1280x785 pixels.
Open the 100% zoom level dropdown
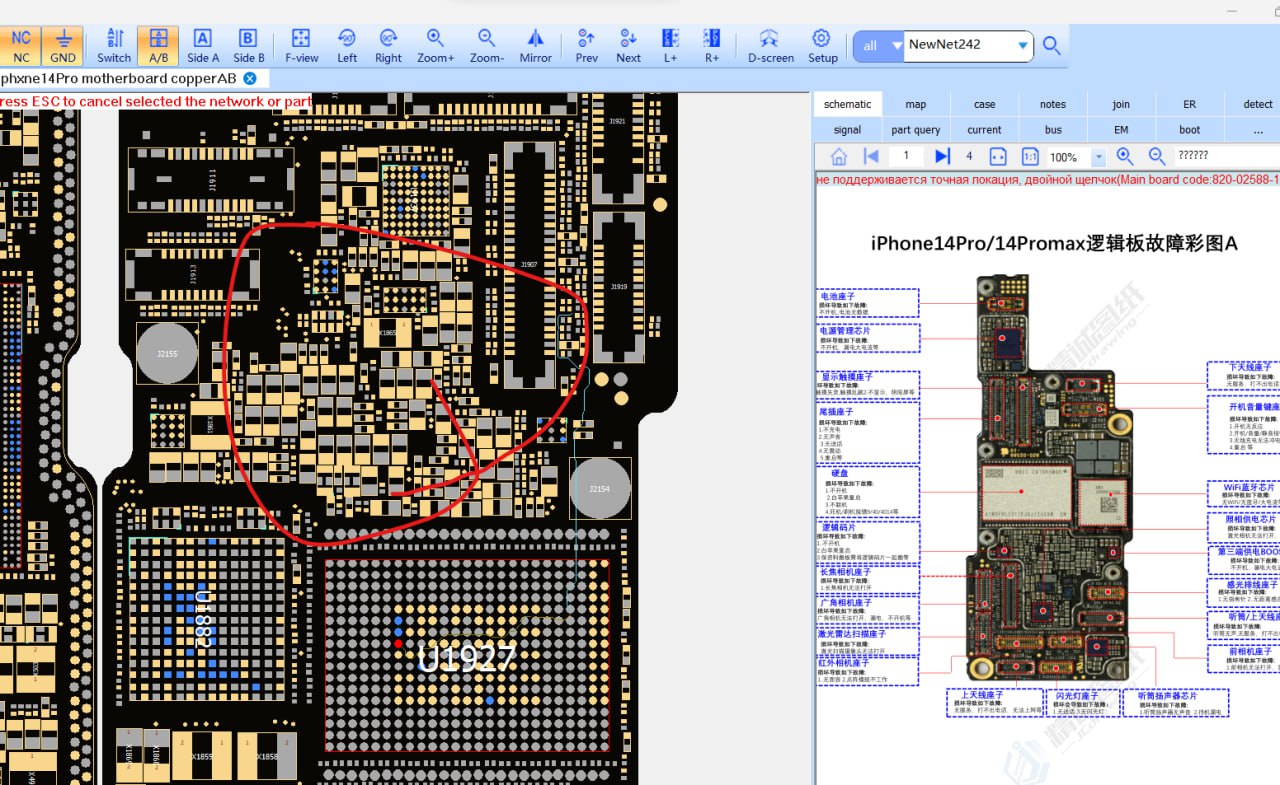(1099, 157)
